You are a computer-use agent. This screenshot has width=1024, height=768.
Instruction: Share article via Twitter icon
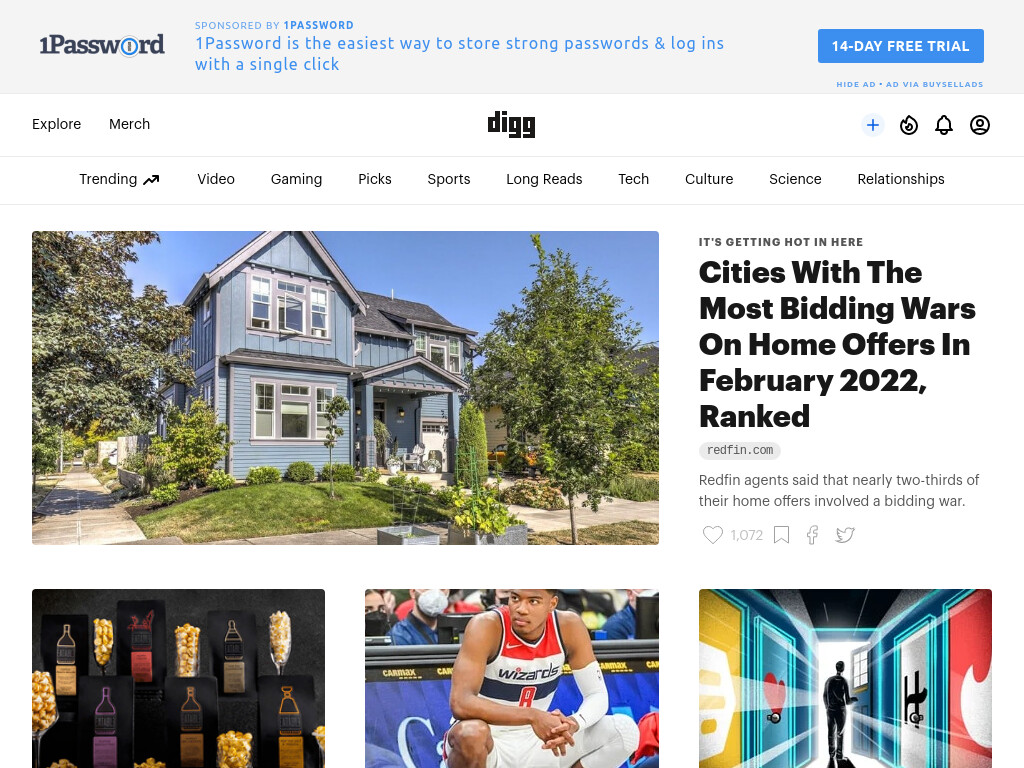point(845,535)
